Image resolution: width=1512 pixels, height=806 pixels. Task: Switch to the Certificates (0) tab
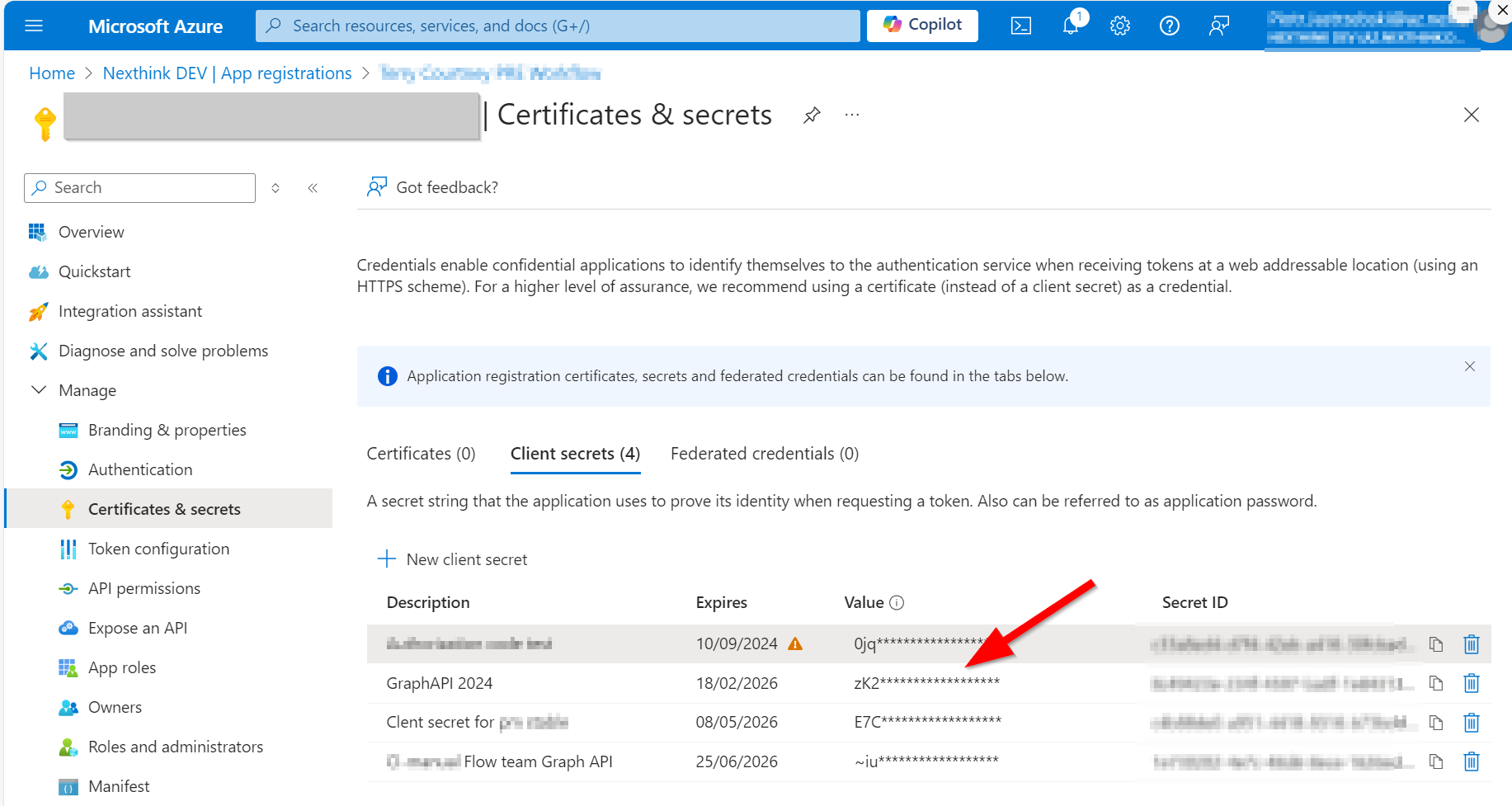tap(421, 454)
